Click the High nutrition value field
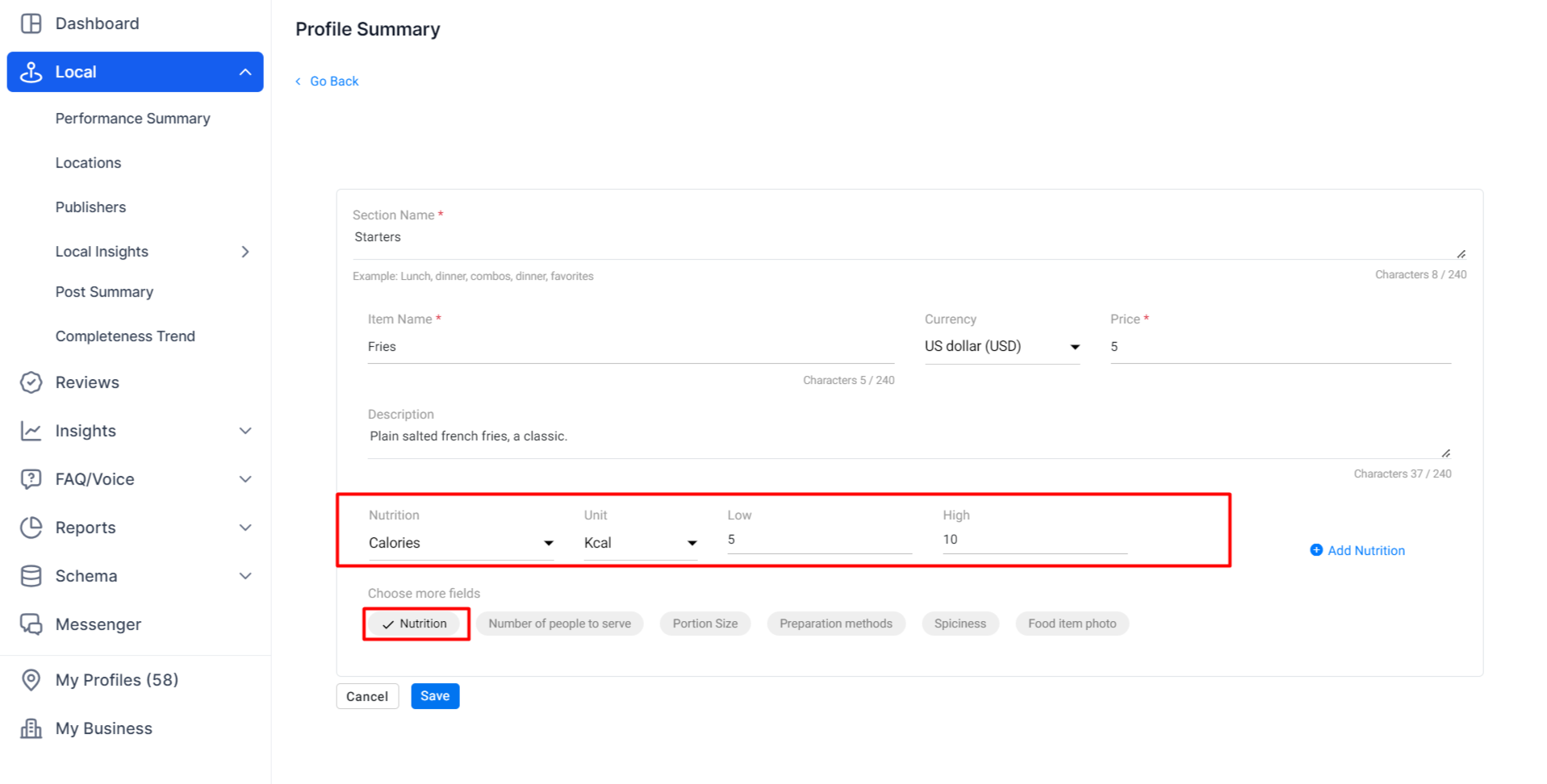 (1035, 540)
